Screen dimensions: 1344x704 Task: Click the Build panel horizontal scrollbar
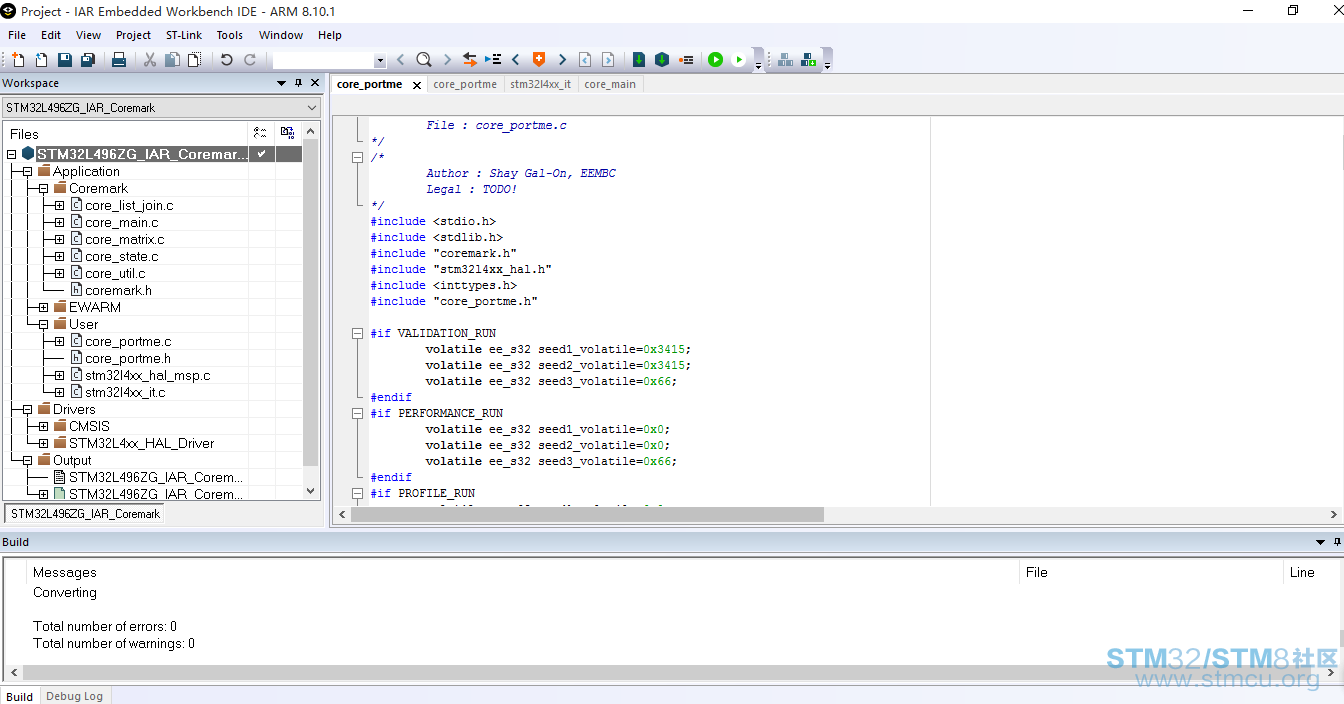670,673
